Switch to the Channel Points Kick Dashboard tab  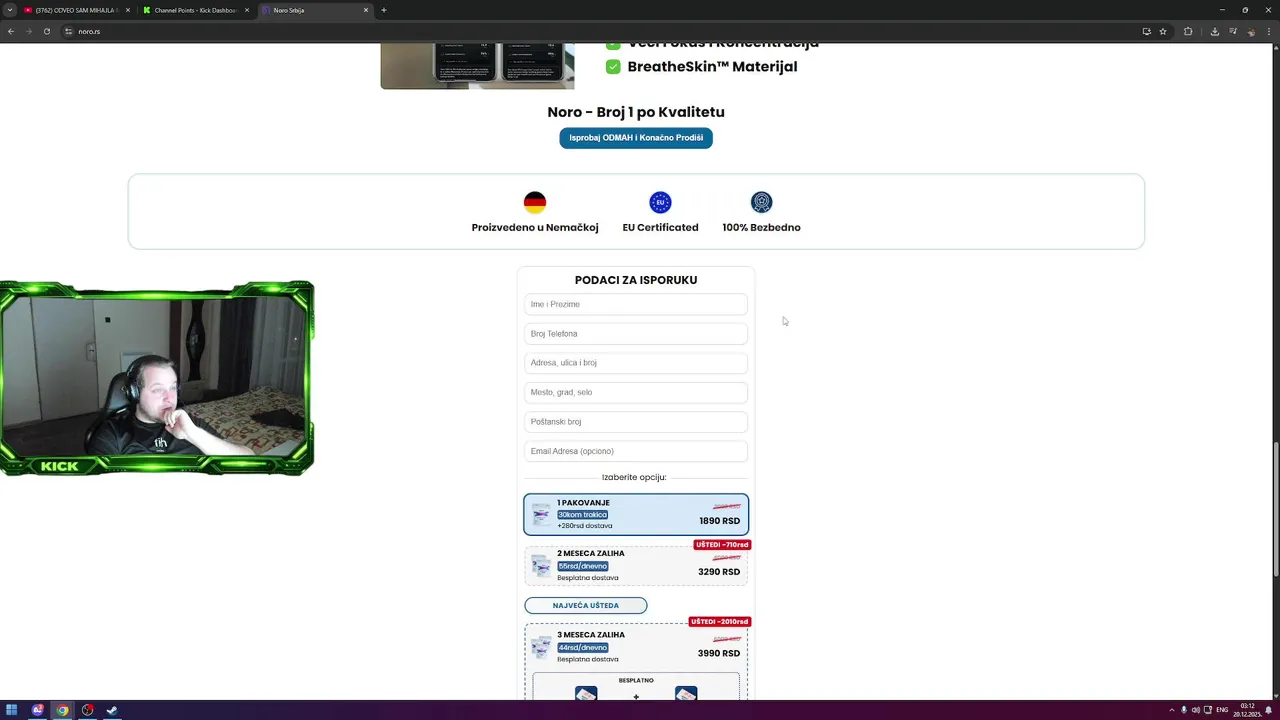[x=196, y=10]
